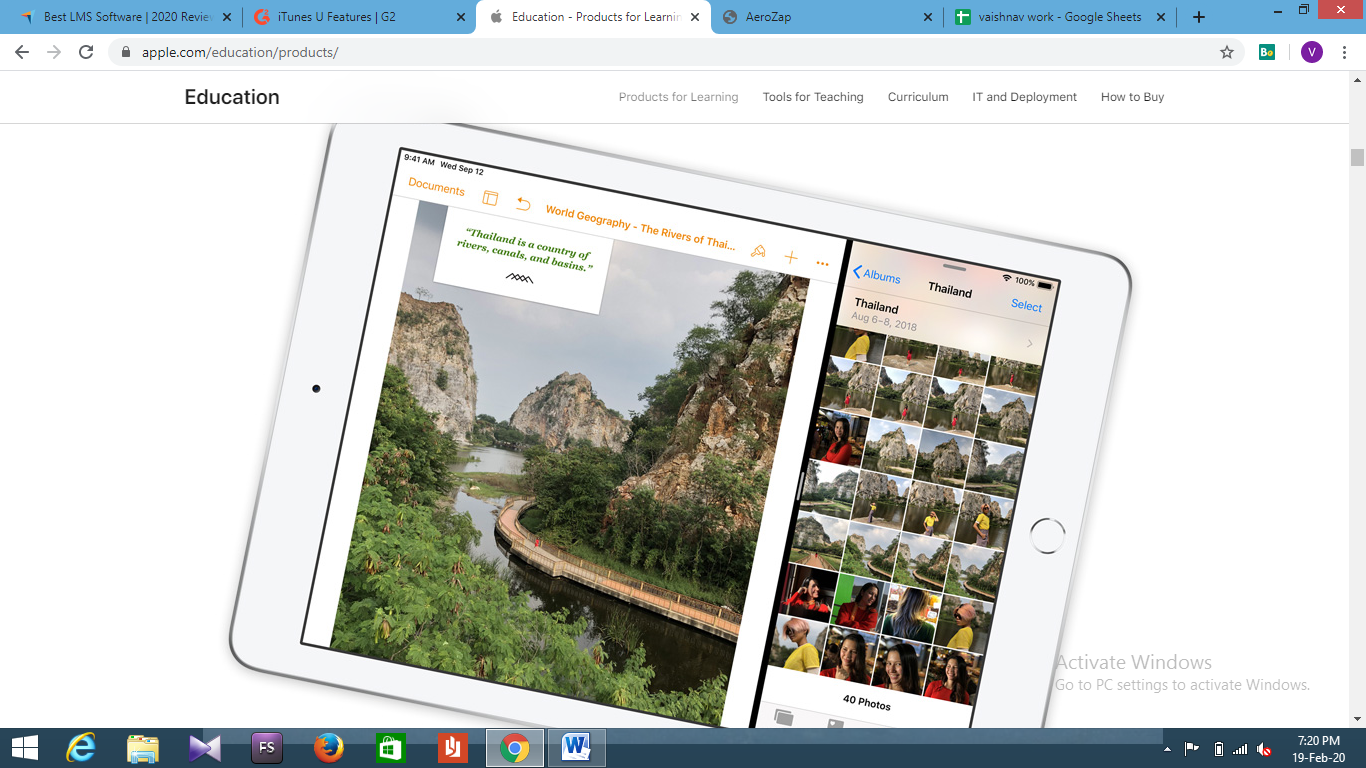Image resolution: width=1366 pixels, height=768 pixels.
Task: Navigate to IT and Deployment
Action: click(x=1024, y=97)
